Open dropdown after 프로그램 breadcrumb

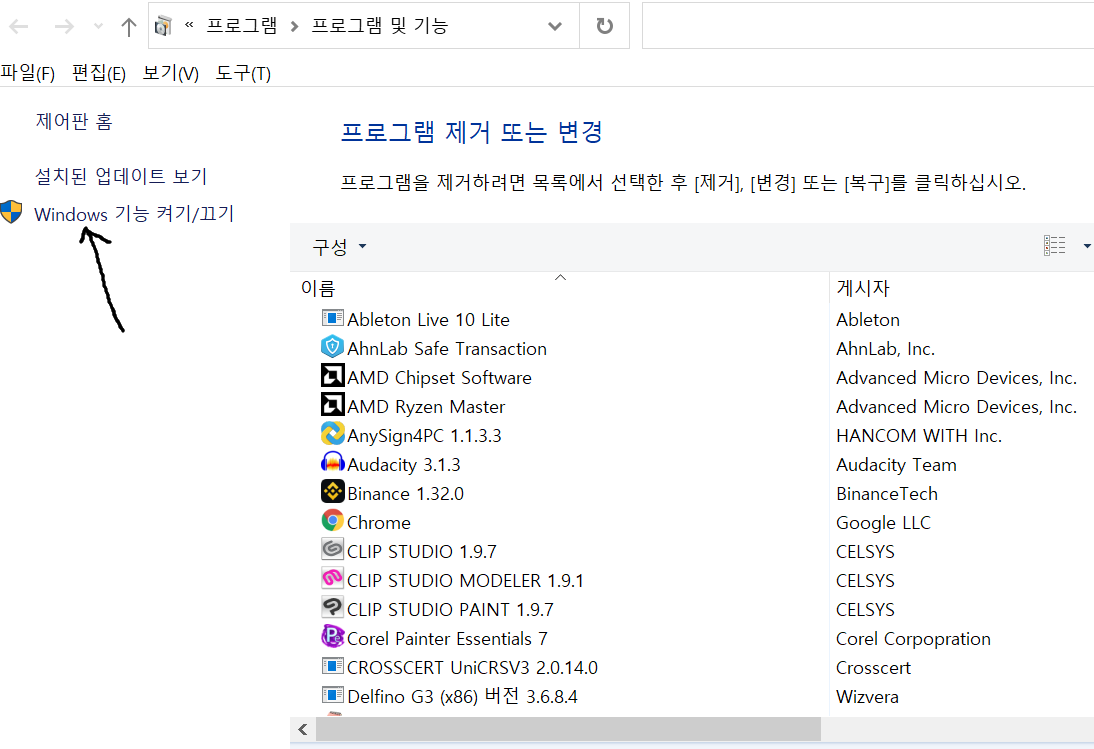tap(294, 27)
